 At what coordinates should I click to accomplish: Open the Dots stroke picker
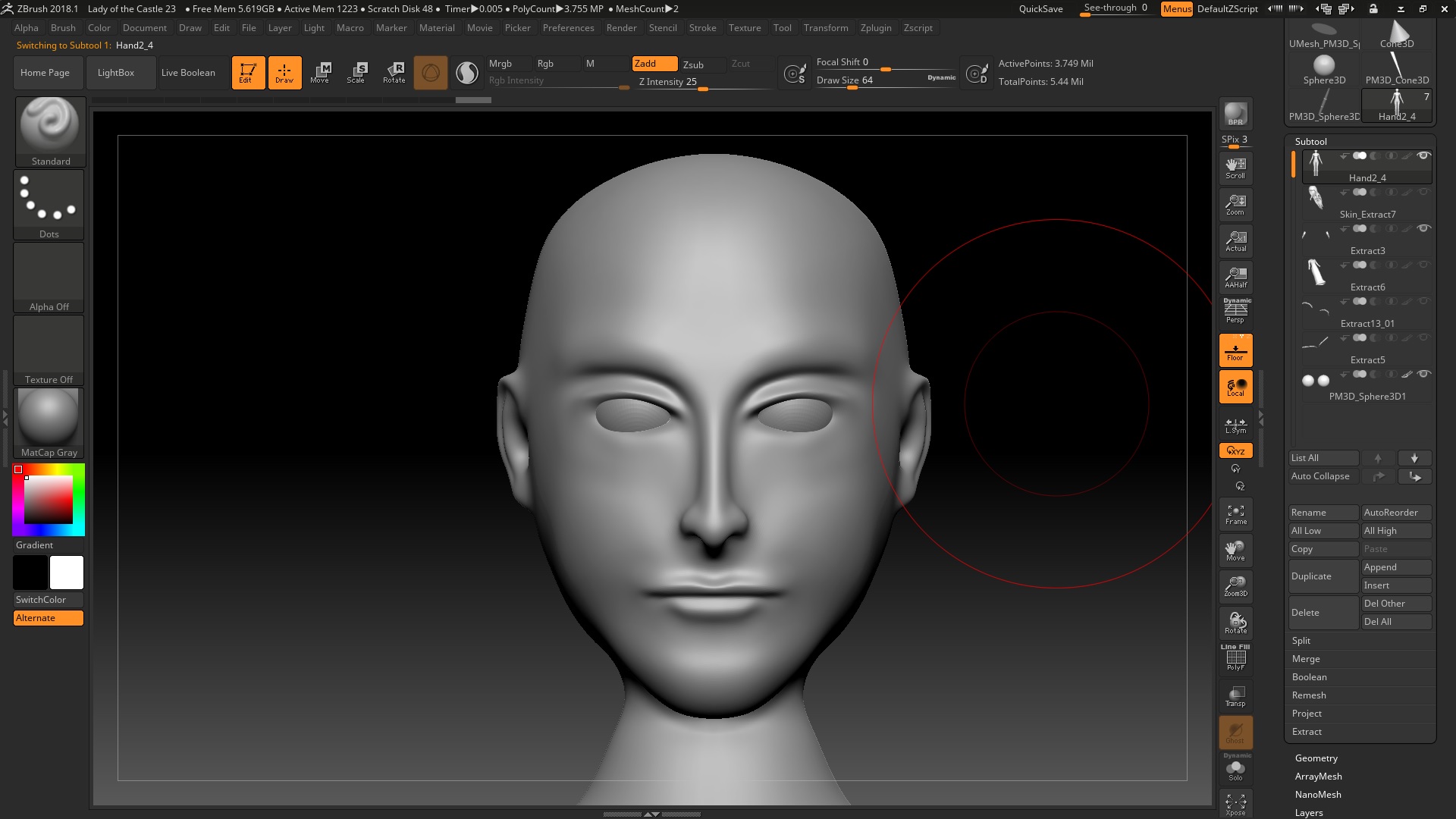click(49, 205)
